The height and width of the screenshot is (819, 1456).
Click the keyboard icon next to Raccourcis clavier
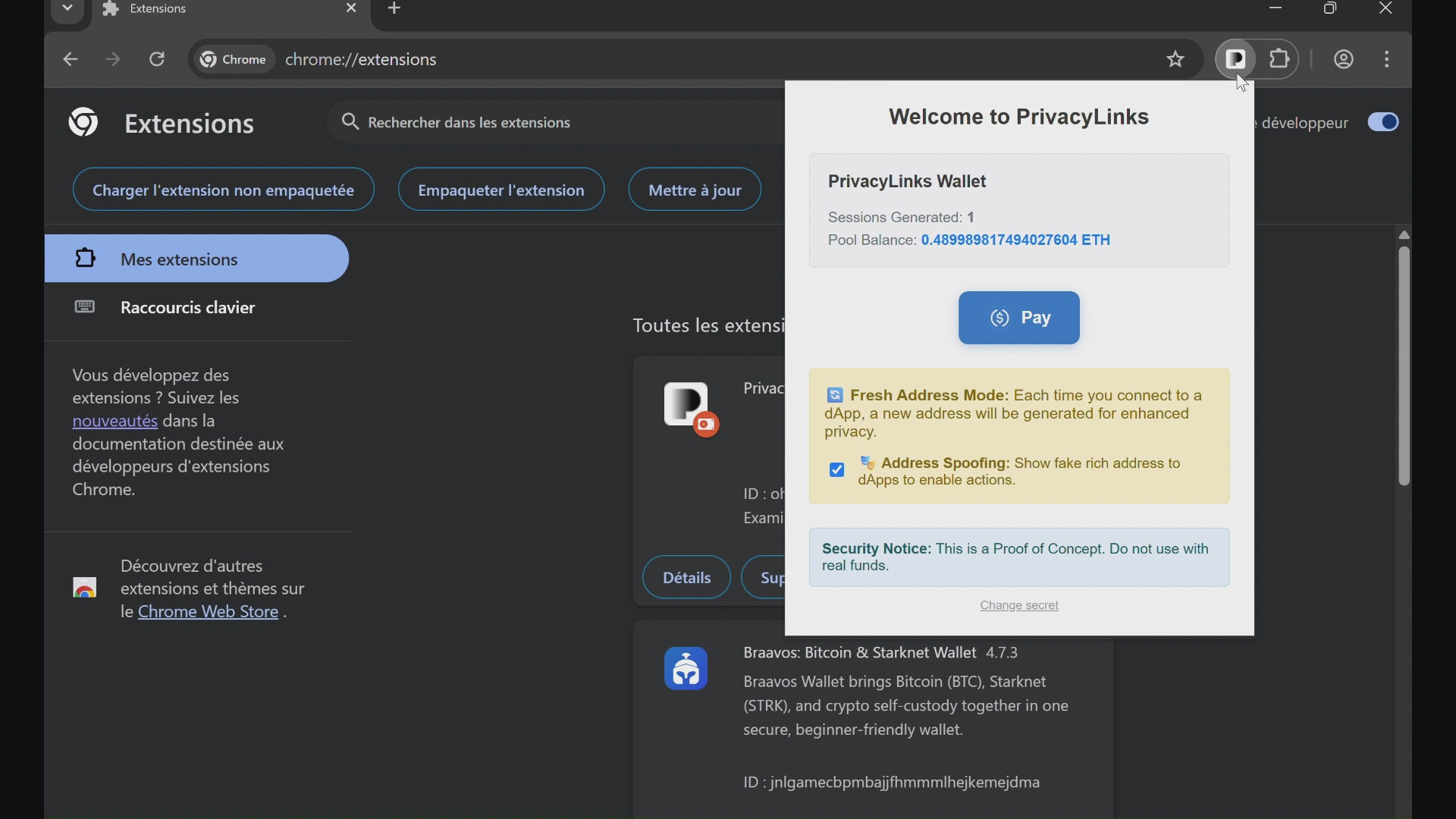pos(85,306)
